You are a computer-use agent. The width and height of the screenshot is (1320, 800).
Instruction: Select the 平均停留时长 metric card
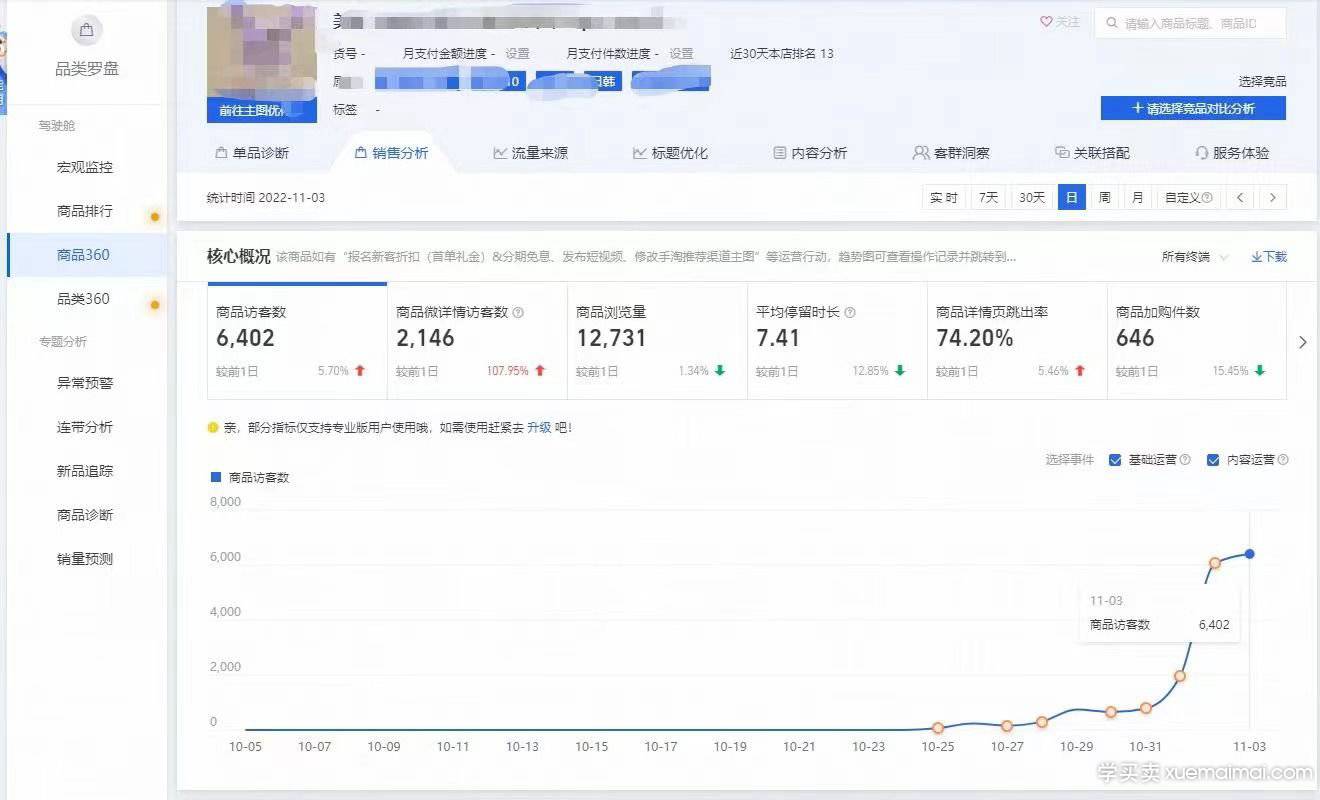(x=837, y=341)
